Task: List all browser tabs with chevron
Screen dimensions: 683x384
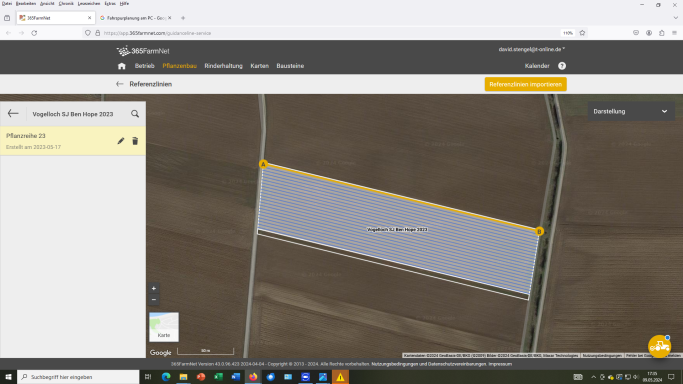Action: (675, 18)
